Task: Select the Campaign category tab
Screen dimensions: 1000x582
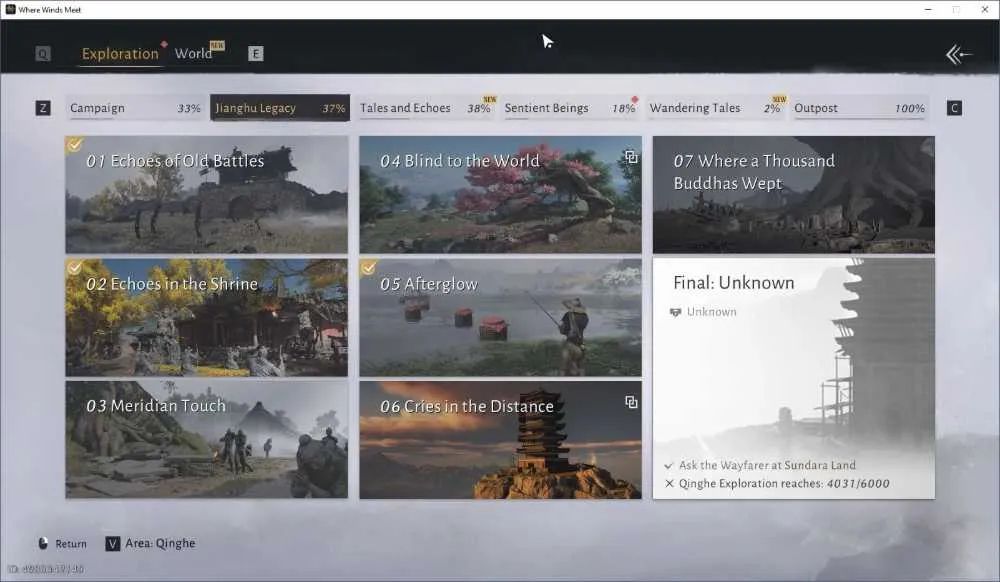Action: pos(135,108)
